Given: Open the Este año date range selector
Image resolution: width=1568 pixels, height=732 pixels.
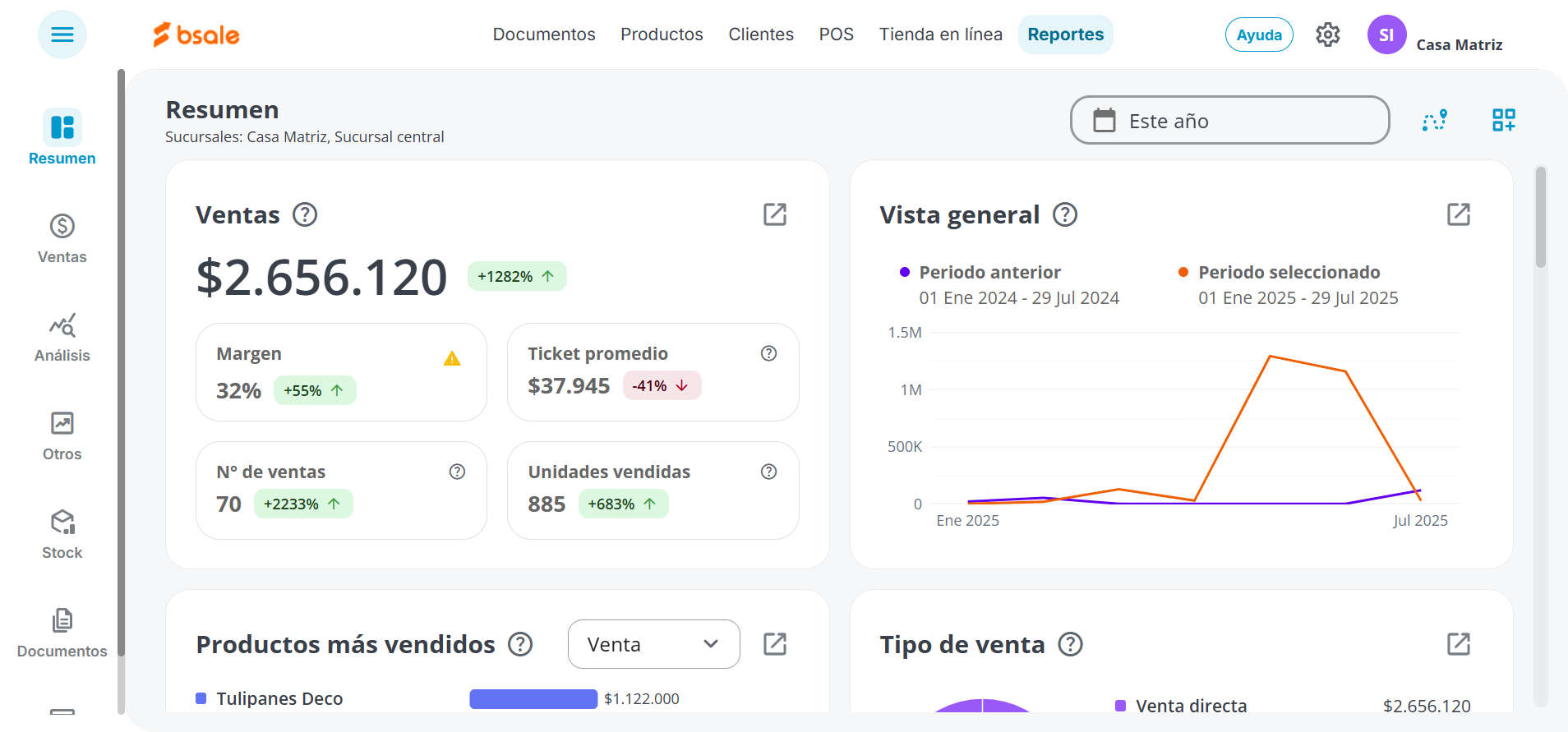Looking at the screenshot, I should click(1229, 120).
